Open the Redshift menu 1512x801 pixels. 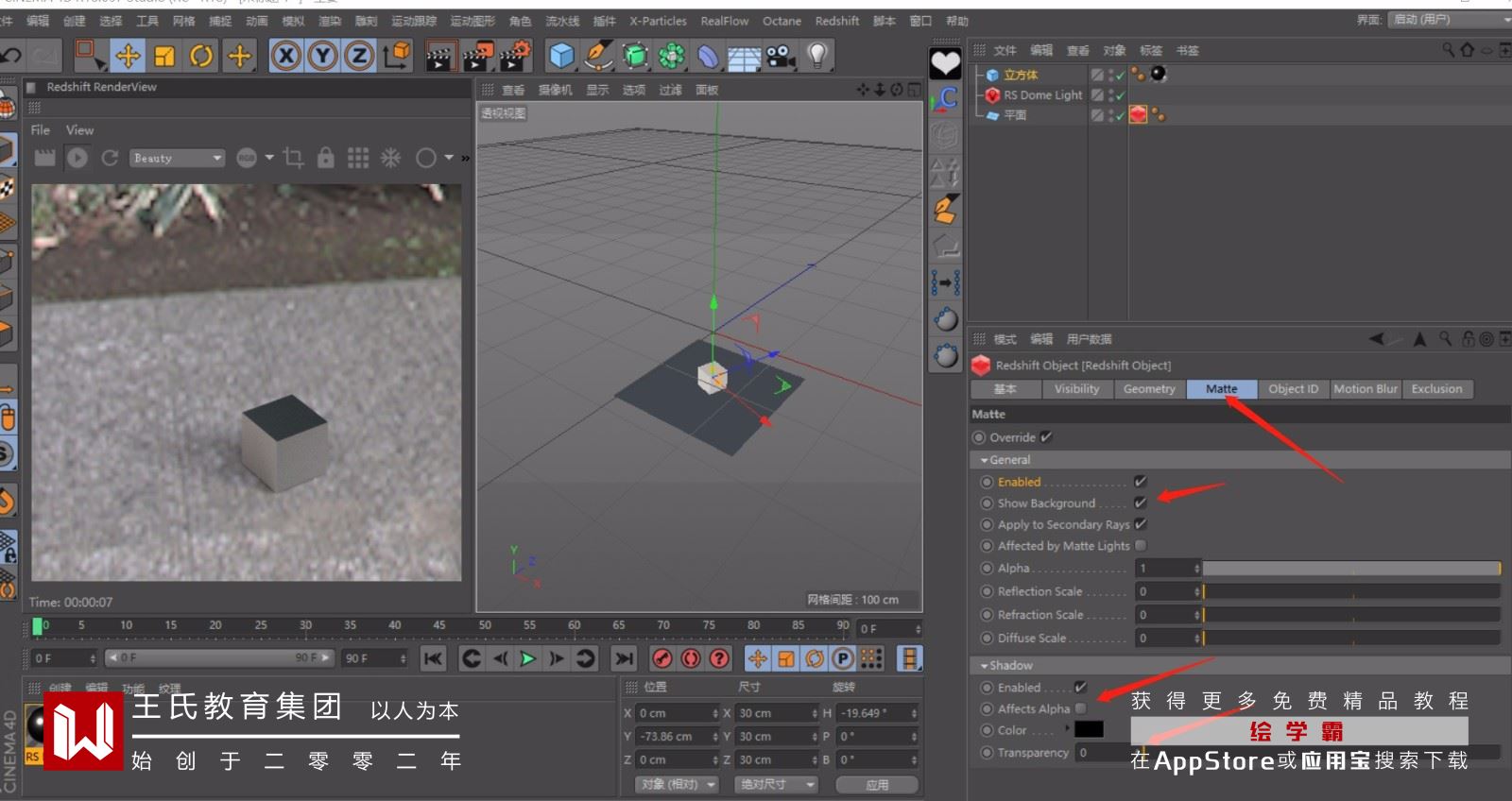(x=836, y=21)
